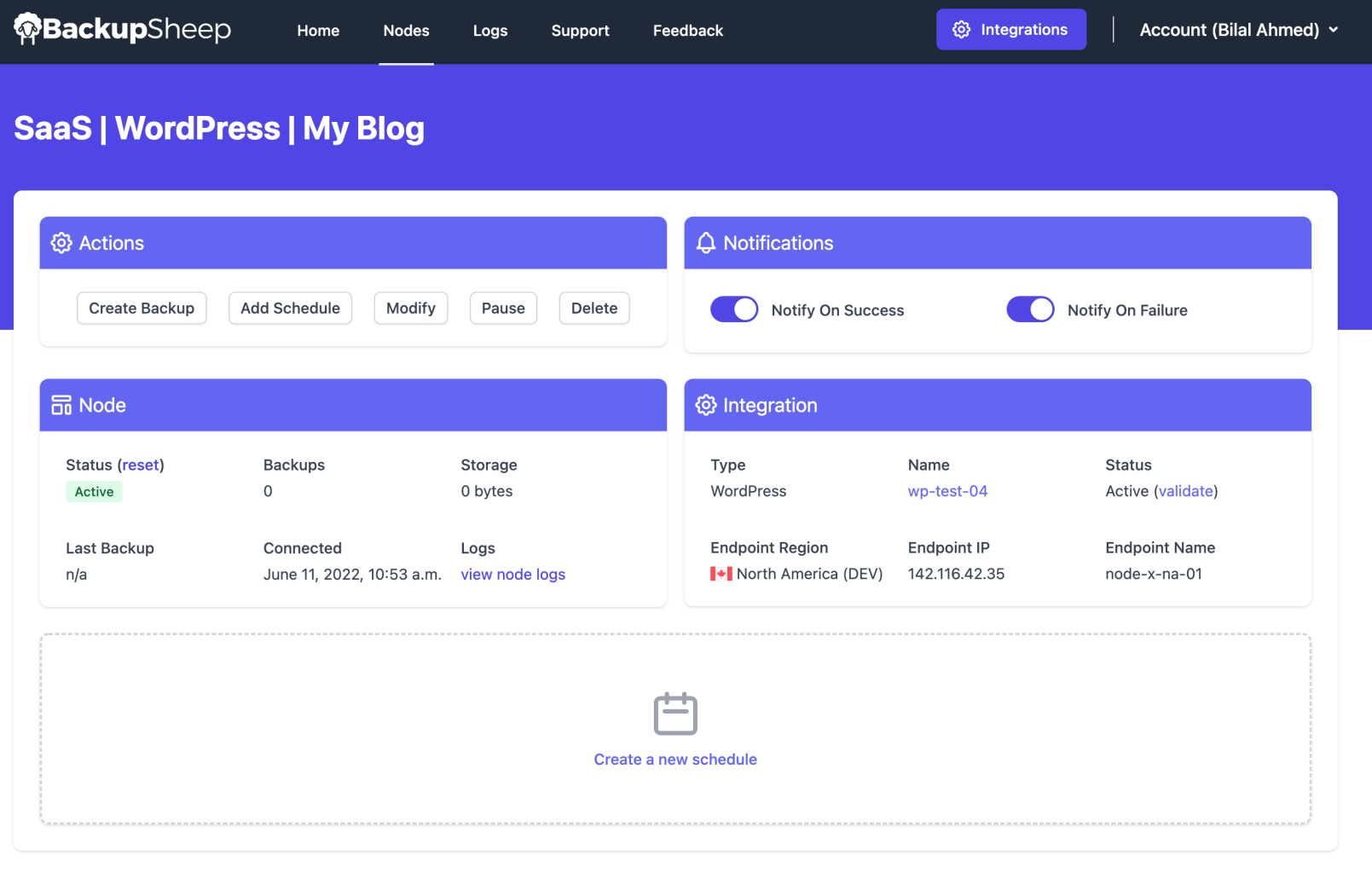Pause the node with Pause button
Screen dimensions: 1372x873
click(503, 308)
